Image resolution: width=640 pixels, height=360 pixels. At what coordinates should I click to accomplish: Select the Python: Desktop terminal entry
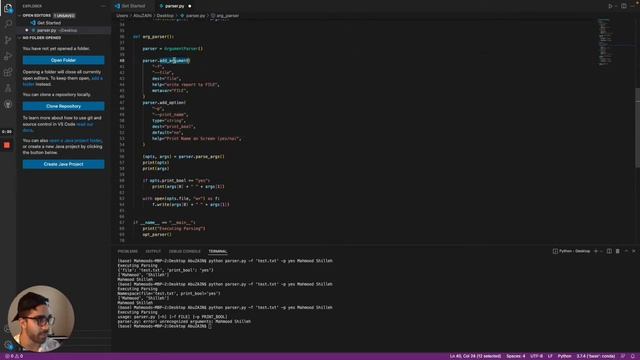[x=571, y=251]
